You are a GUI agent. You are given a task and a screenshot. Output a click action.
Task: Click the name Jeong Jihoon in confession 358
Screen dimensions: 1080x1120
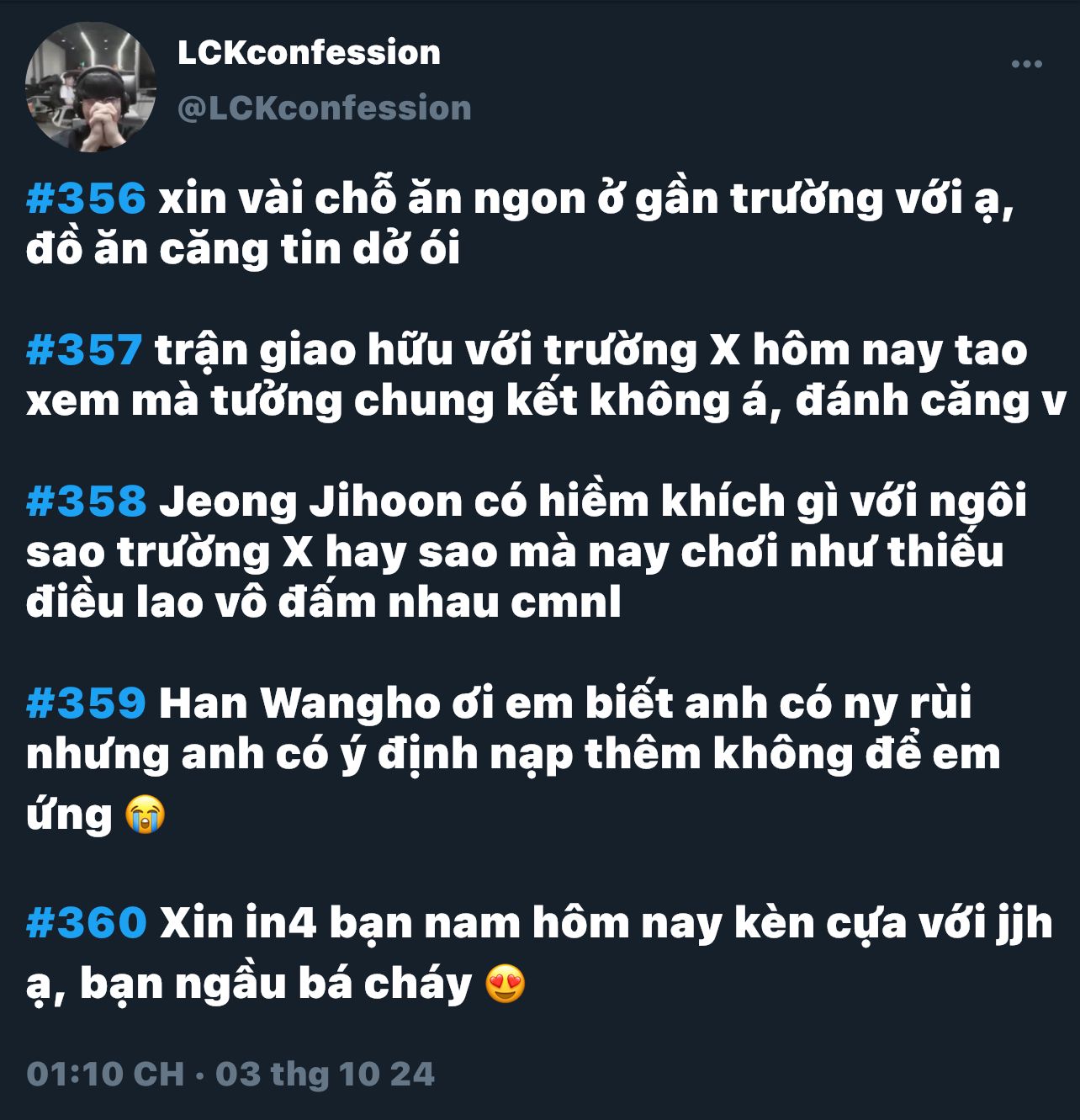tap(311, 502)
